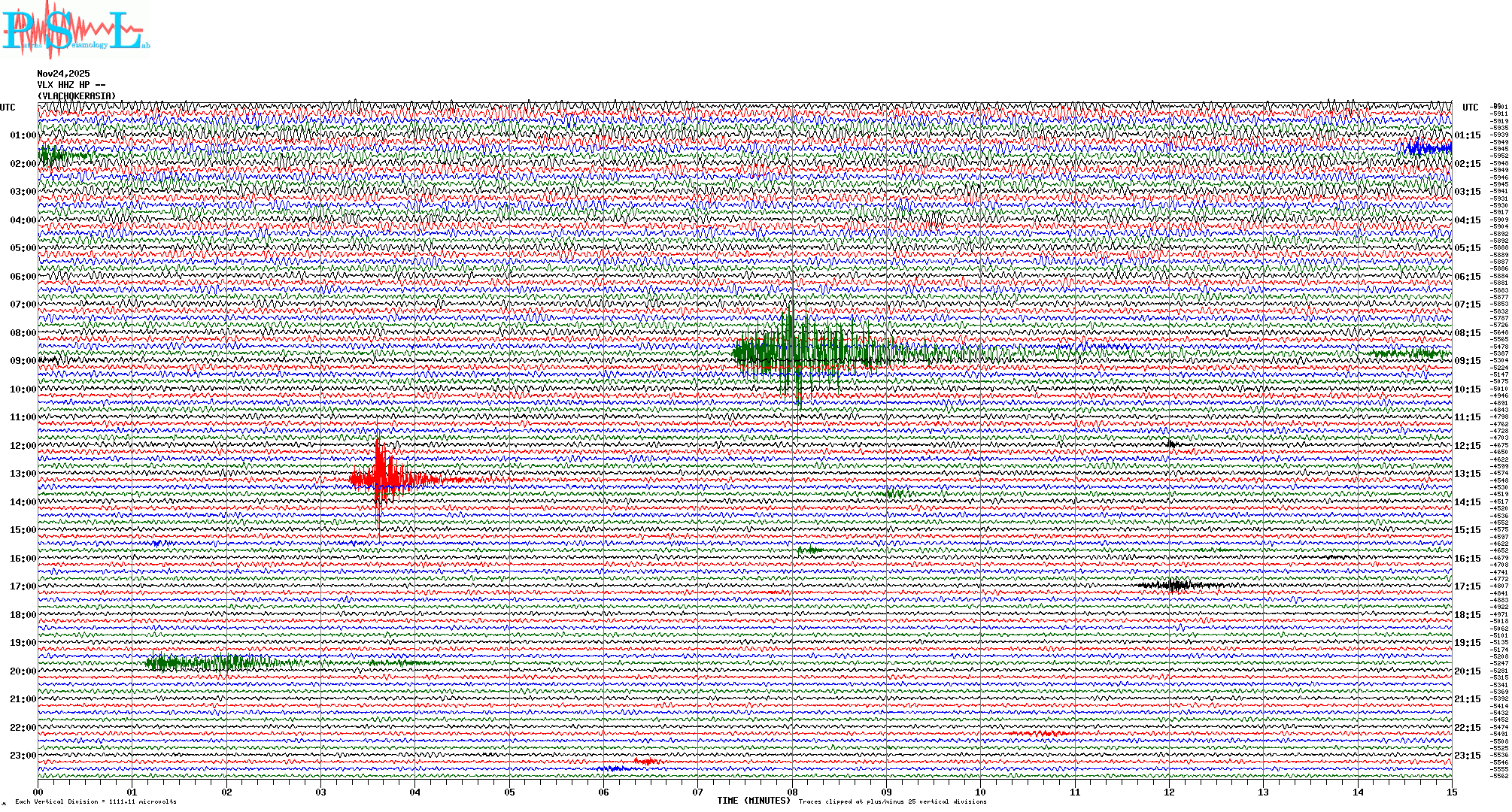The image size is (1512, 812).
Task: Click the 17:15 time label on right axis
Action: click(x=1467, y=586)
